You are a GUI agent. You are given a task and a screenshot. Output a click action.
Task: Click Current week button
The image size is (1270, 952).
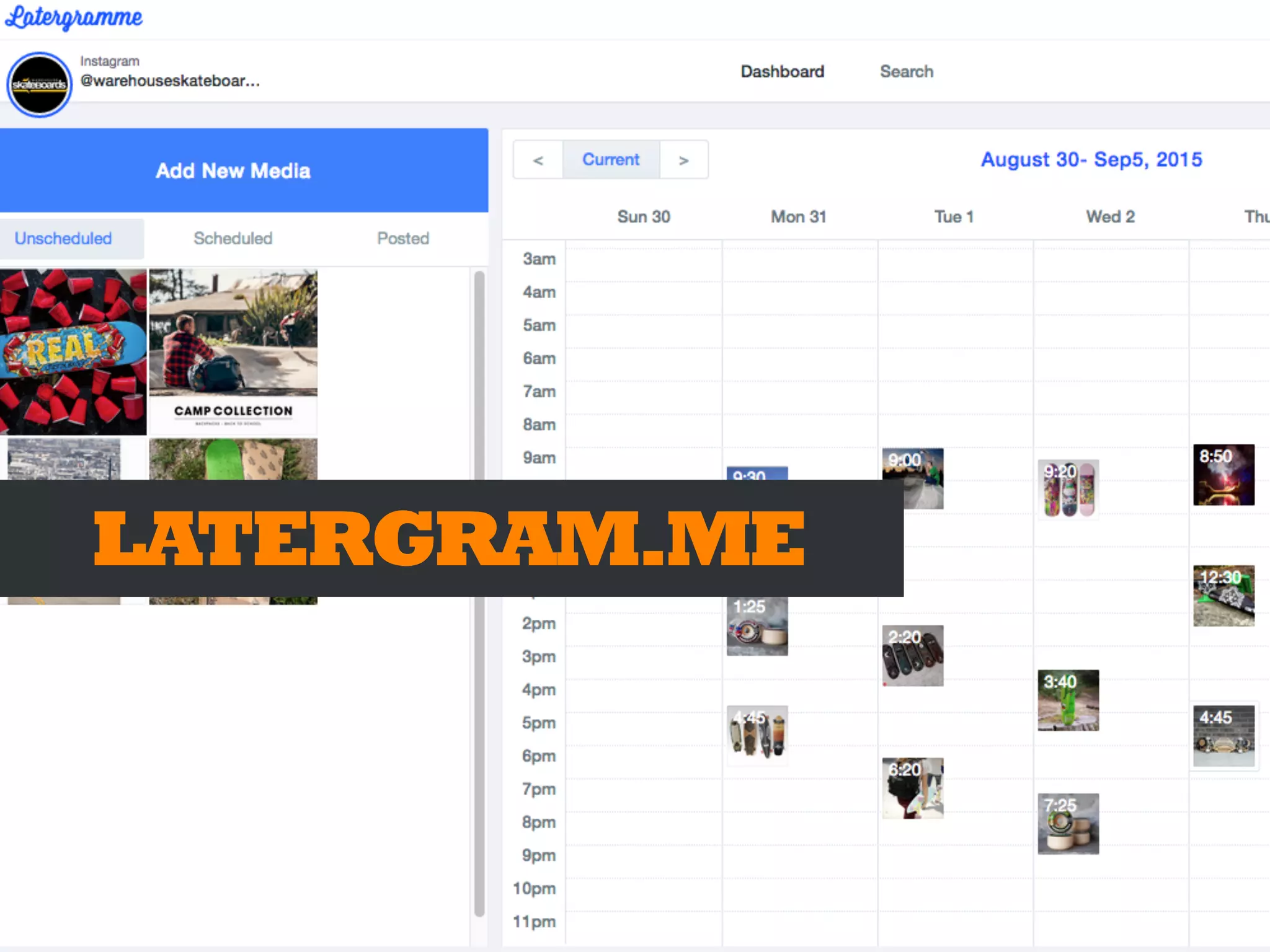(x=611, y=160)
